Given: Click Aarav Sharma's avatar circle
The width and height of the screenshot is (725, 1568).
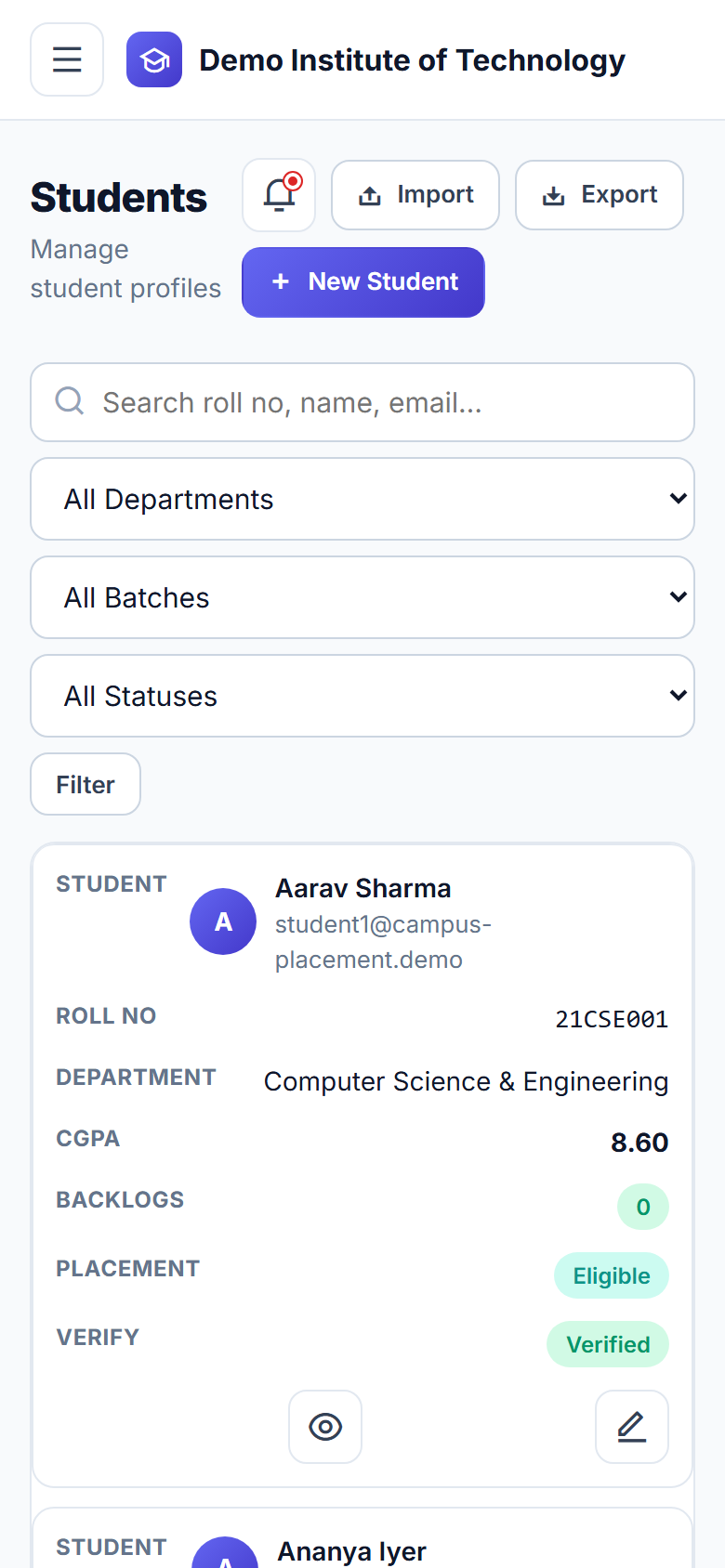Looking at the screenshot, I should point(223,921).
